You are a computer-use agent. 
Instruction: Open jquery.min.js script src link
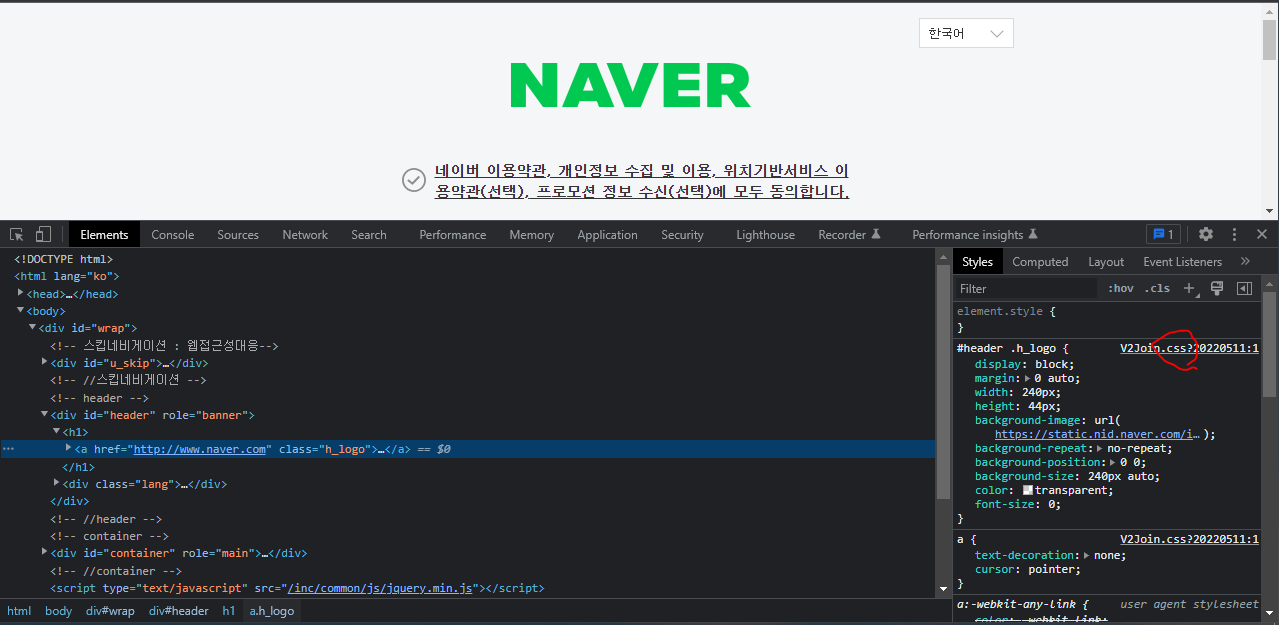tap(380, 588)
